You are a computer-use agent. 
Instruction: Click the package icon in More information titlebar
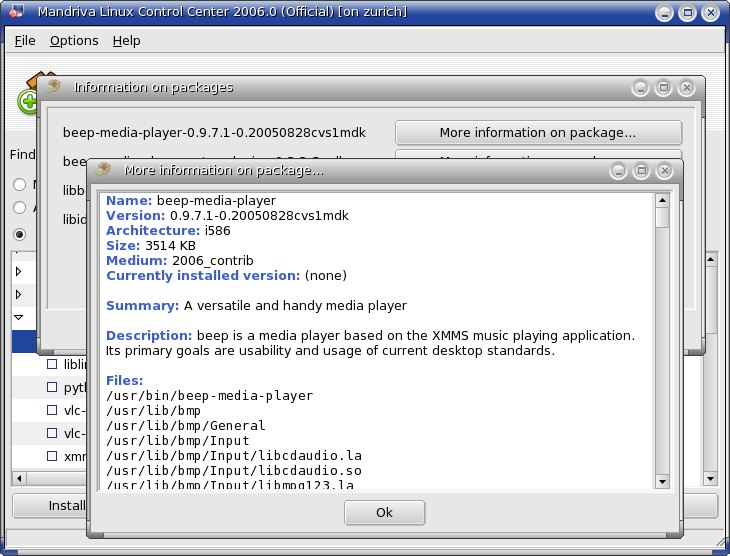pyautogui.click(x=103, y=169)
